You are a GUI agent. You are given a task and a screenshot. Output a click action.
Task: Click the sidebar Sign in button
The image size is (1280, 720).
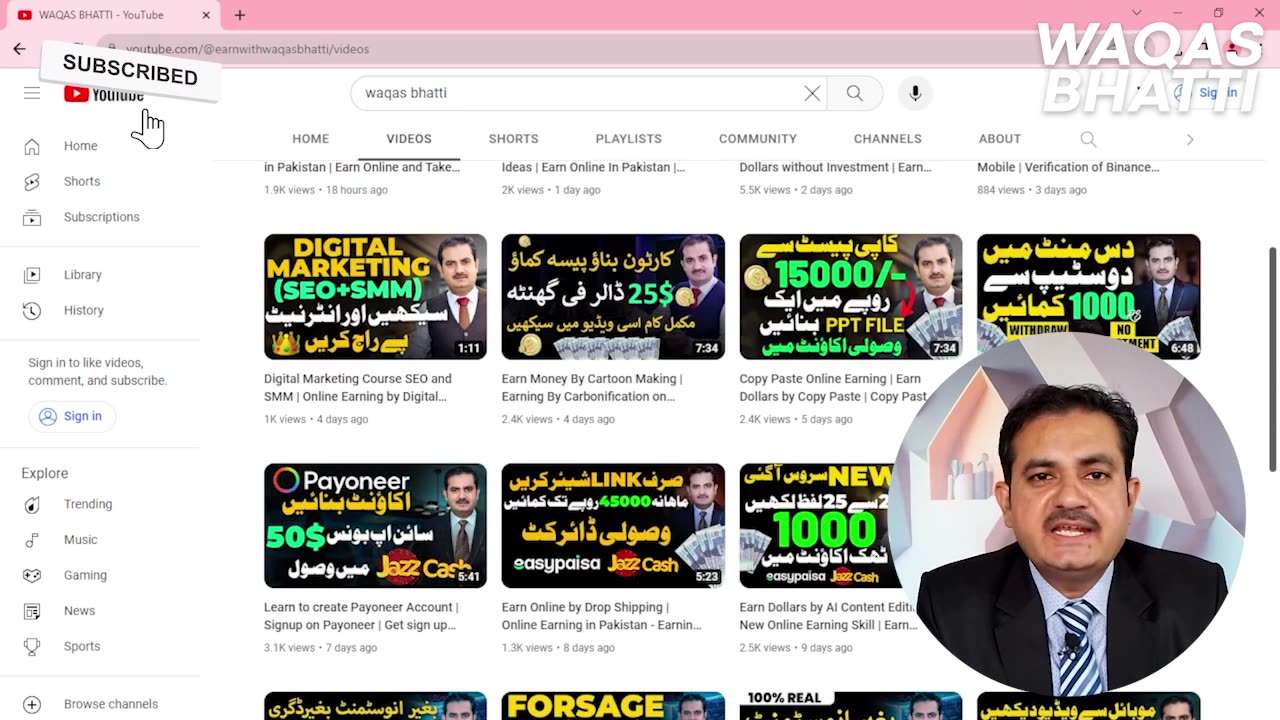pos(70,416)
